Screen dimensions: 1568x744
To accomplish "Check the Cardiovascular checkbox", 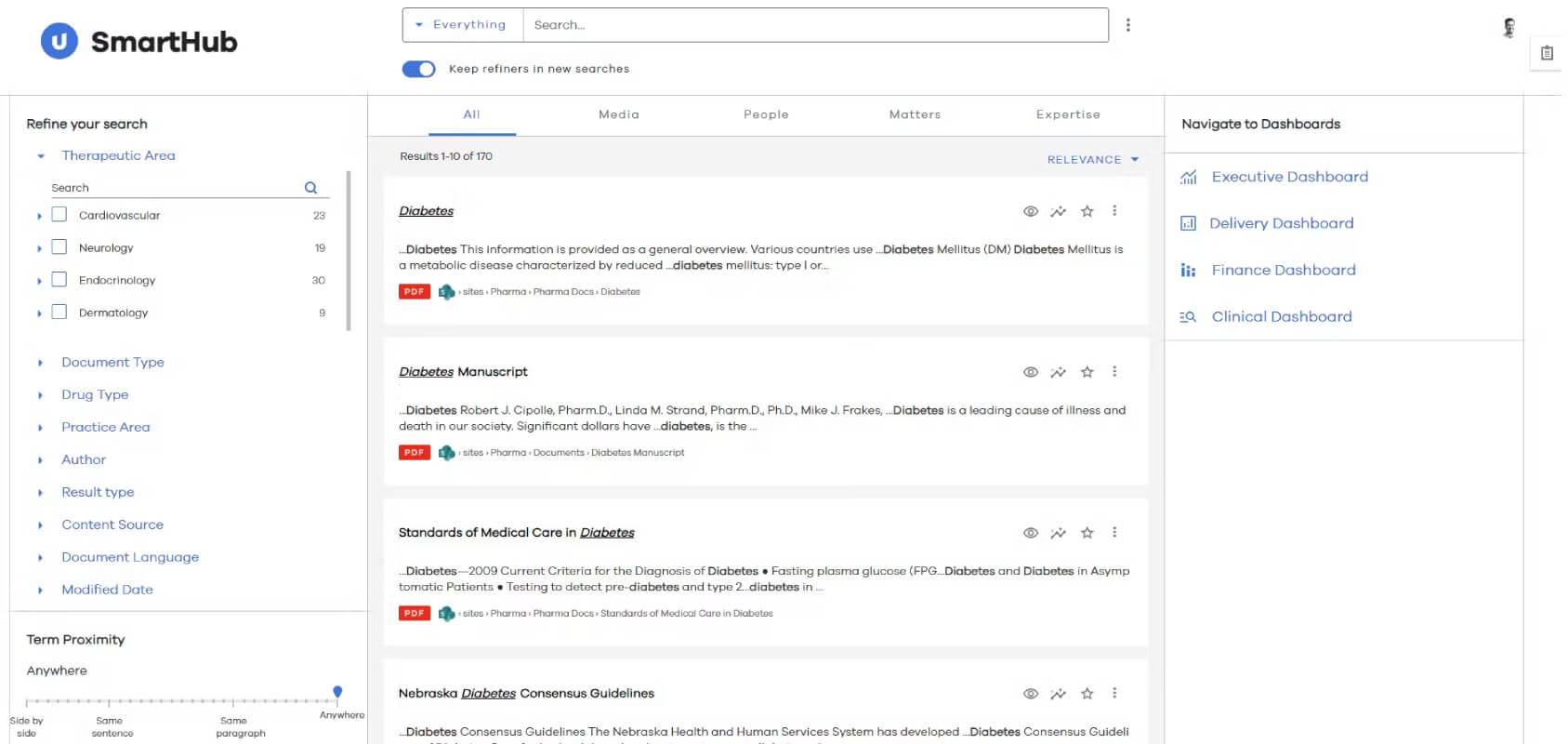I will (59, 215).
